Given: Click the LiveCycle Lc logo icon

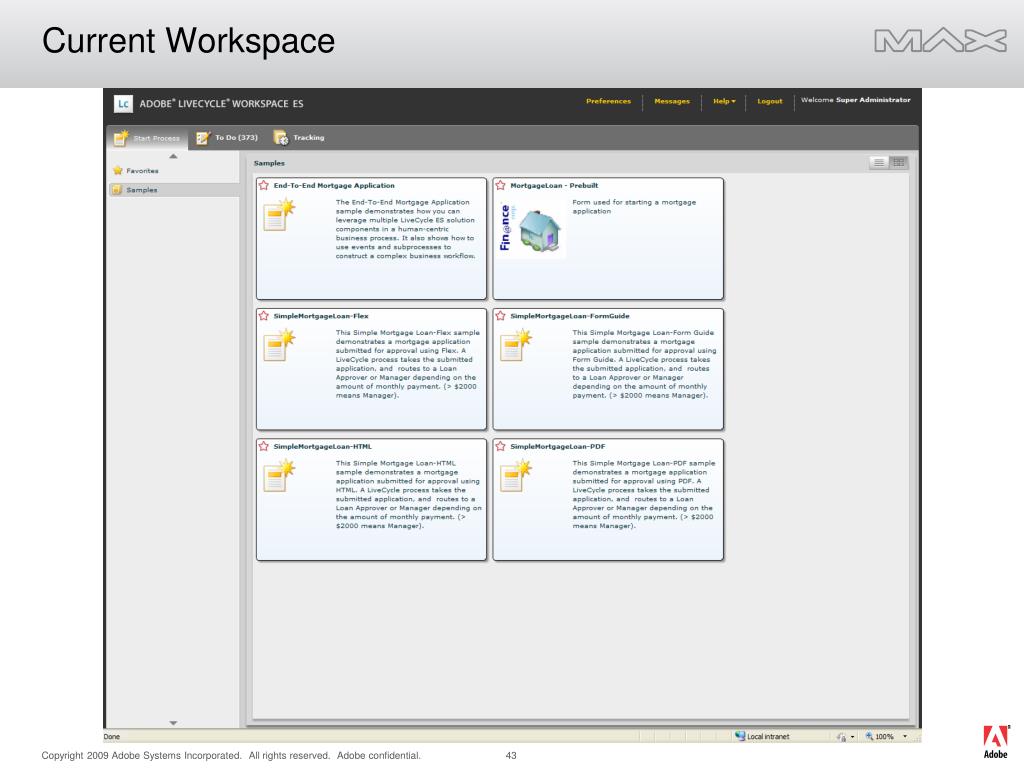Looking at the screenshot, I should pos(123,104).
